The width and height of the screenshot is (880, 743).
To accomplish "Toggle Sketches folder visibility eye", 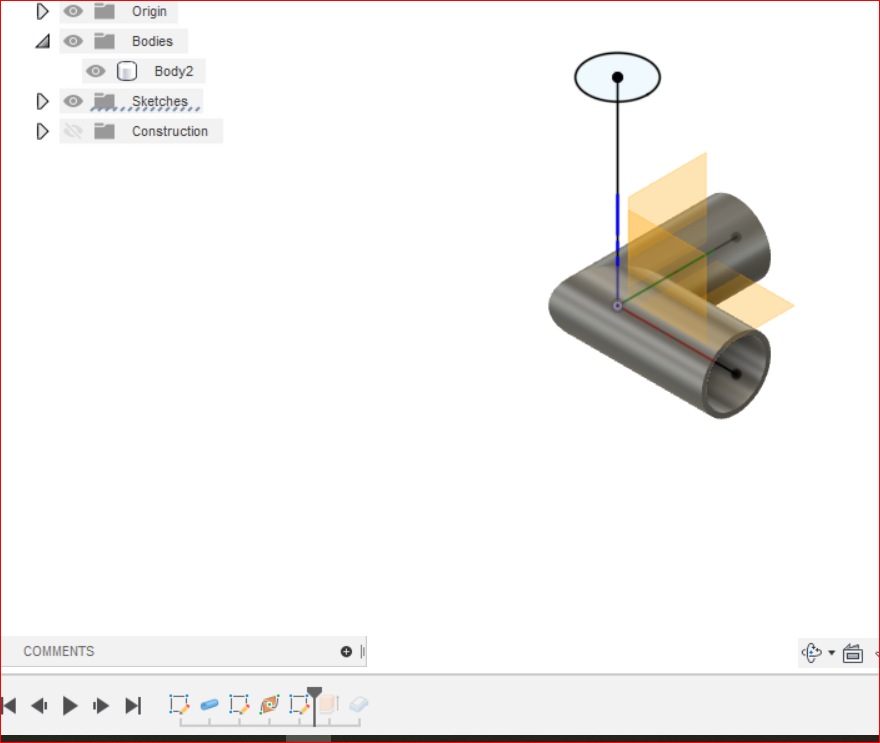I will [x=73, y=101].
